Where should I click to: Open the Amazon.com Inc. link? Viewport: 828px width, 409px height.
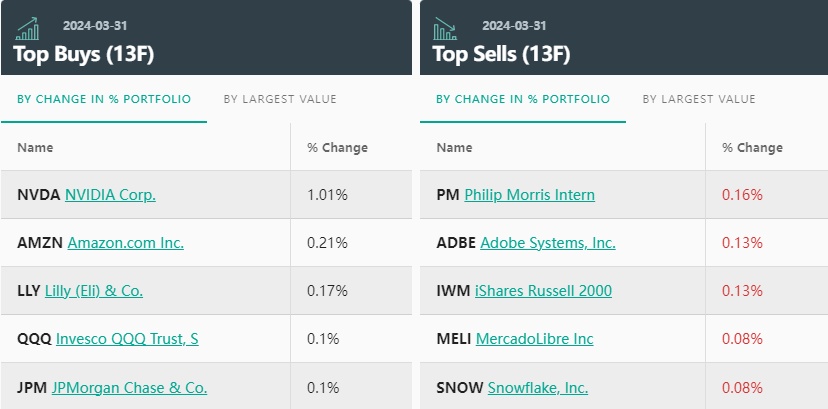(126, 243)
